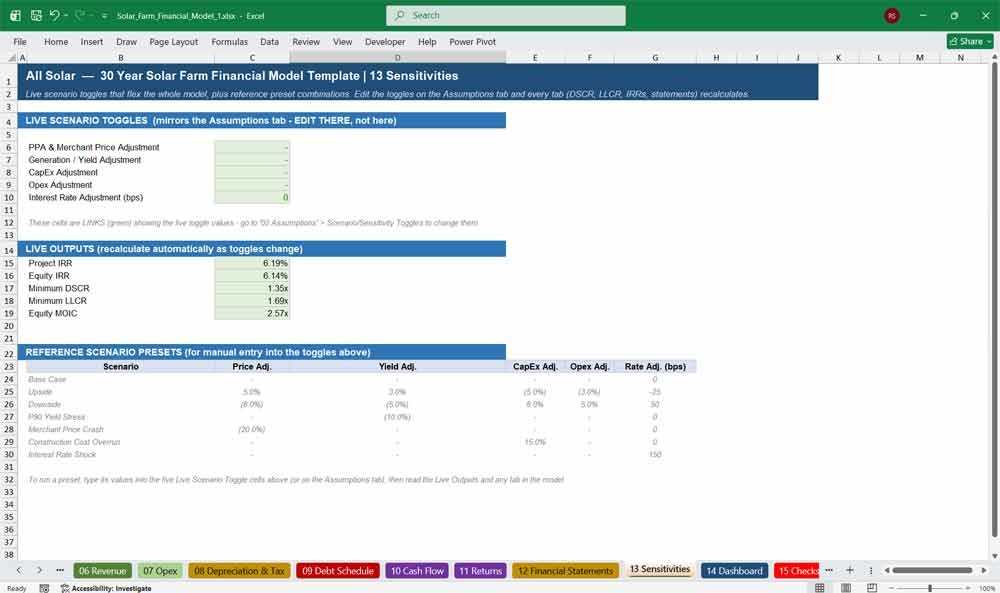Image resolution: width=1000 pixels, height=593 pixels.
Task: Select the Equity IRR value 6.14%
Action: point(252,275)
